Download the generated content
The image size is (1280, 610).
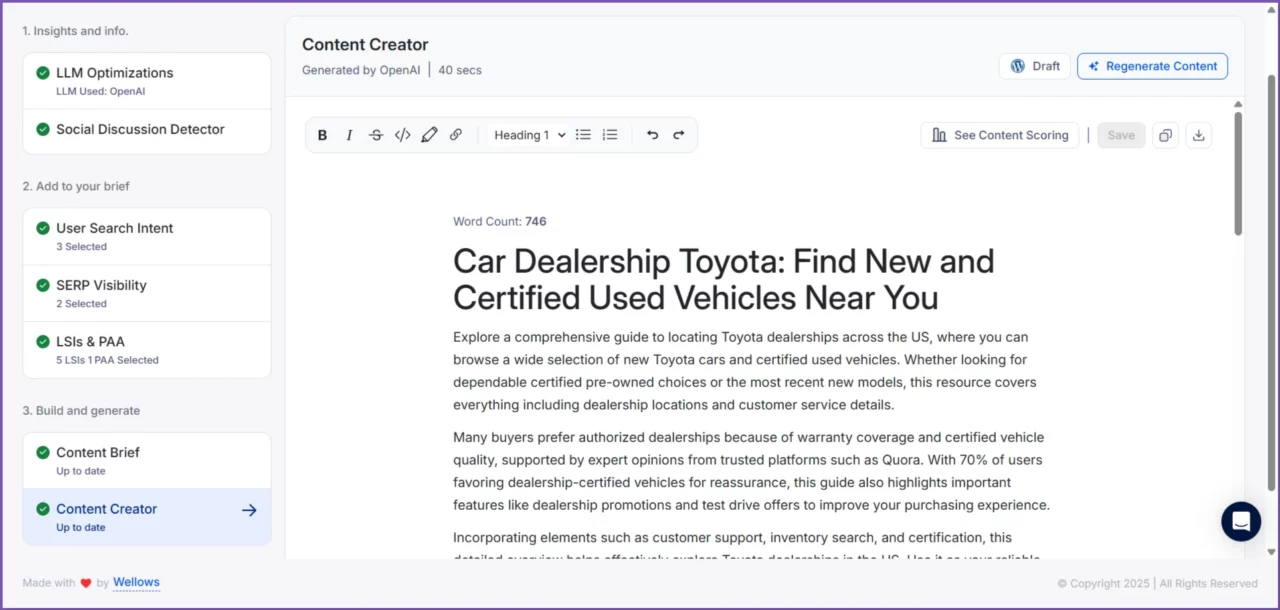[1198, 135]
